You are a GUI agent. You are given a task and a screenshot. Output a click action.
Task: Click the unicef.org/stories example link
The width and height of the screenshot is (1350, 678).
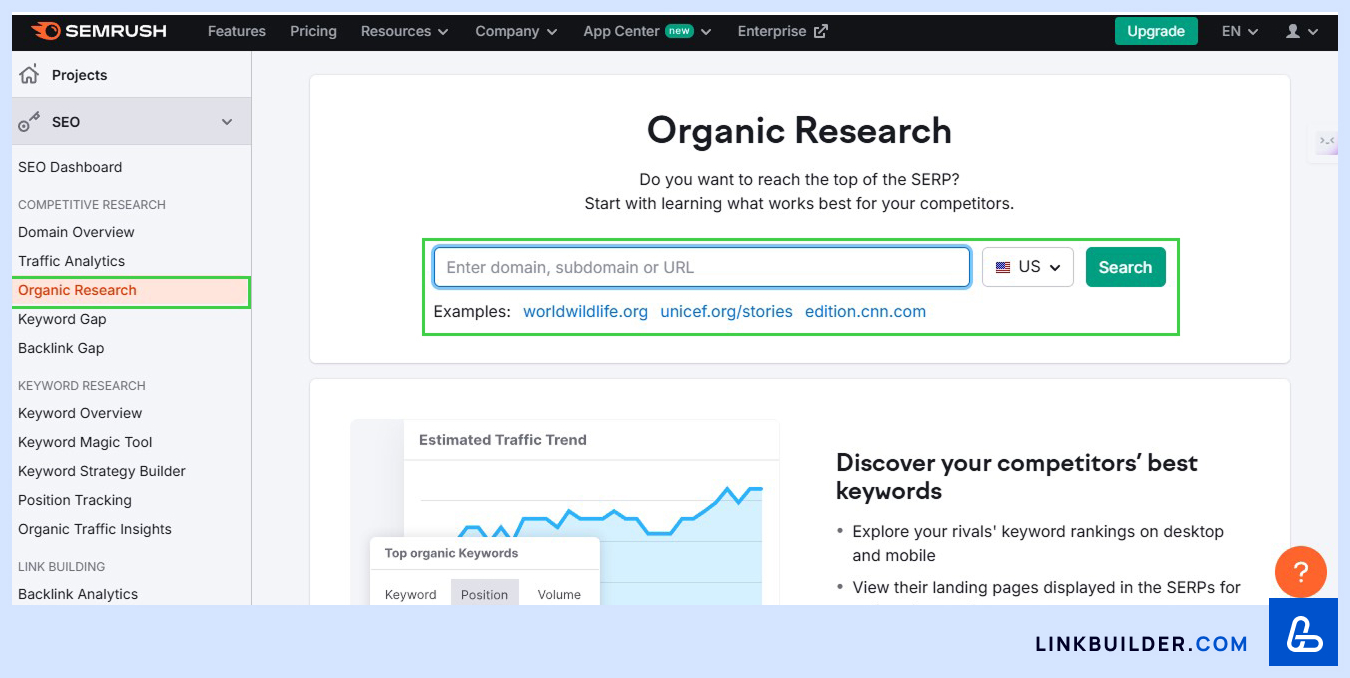click(726, 311)
